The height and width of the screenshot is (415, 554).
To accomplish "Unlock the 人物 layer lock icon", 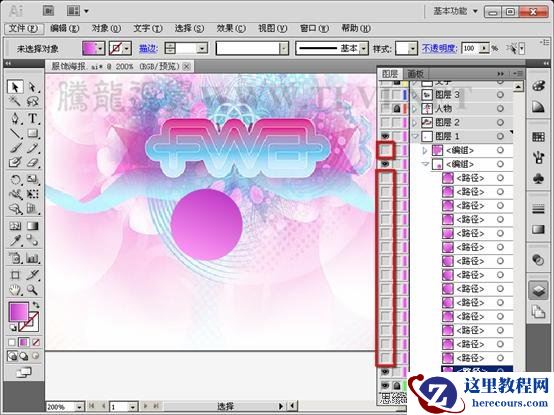I will point(397,108).
